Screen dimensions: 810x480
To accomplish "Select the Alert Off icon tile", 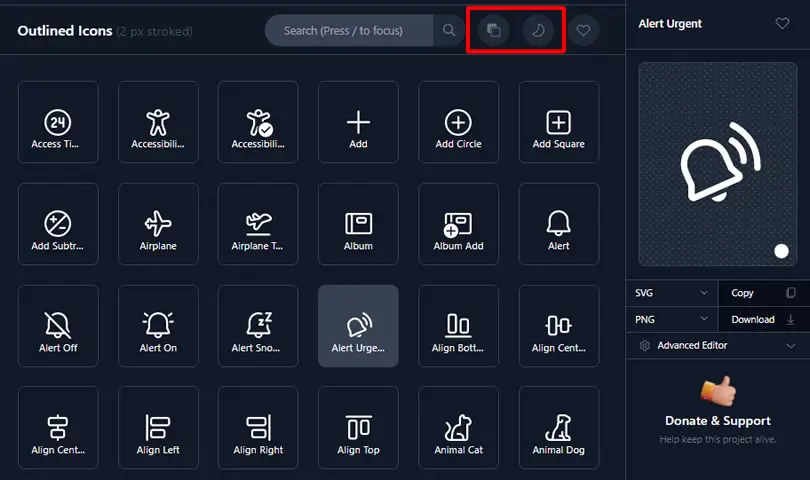I will pyautogui.click(x=58, y=326).
